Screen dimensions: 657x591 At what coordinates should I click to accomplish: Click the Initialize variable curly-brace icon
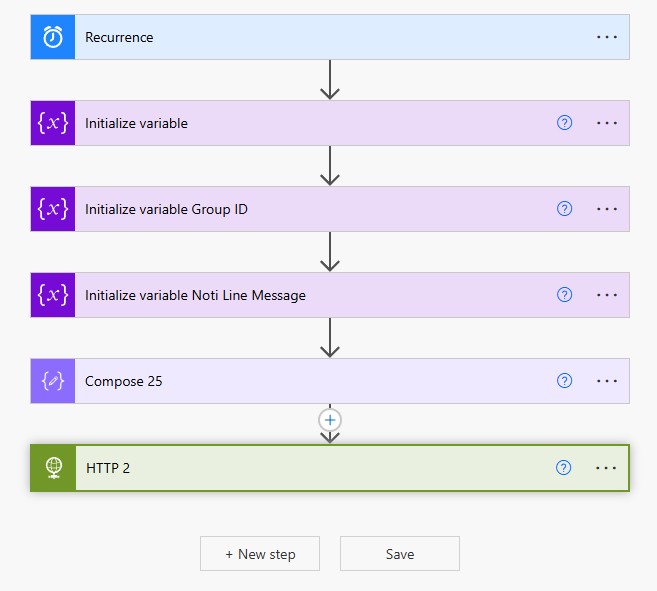[53, 123]
